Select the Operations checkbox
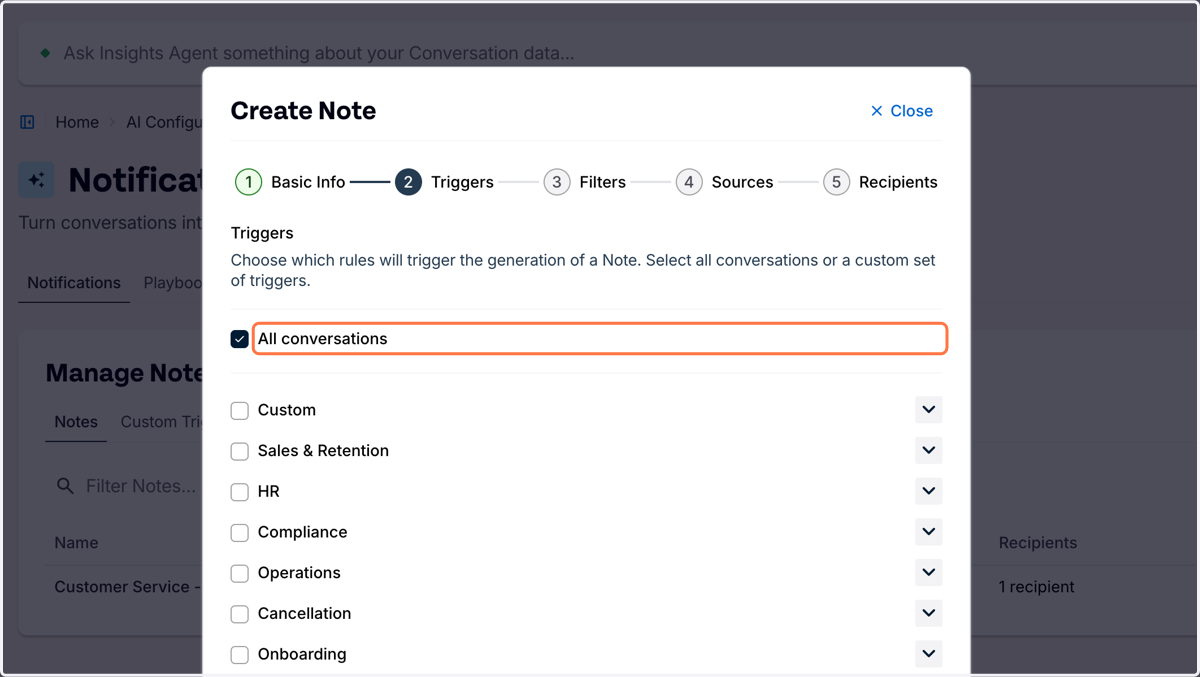 point(240,573)
